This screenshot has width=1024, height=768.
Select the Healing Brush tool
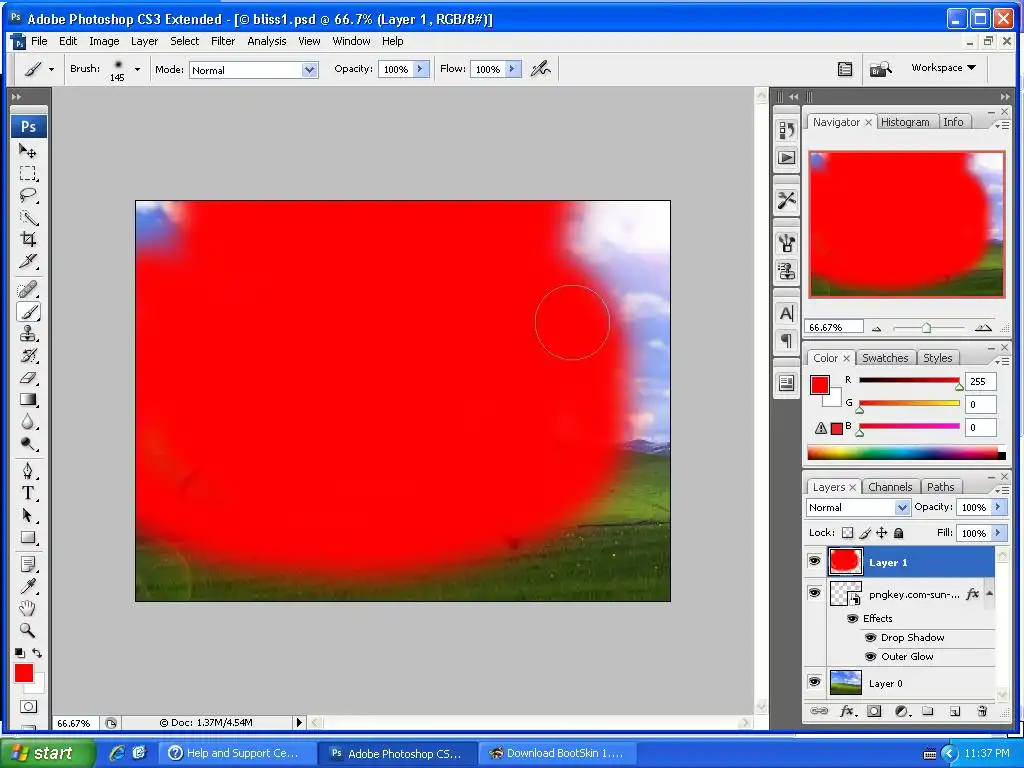[27, 289]
